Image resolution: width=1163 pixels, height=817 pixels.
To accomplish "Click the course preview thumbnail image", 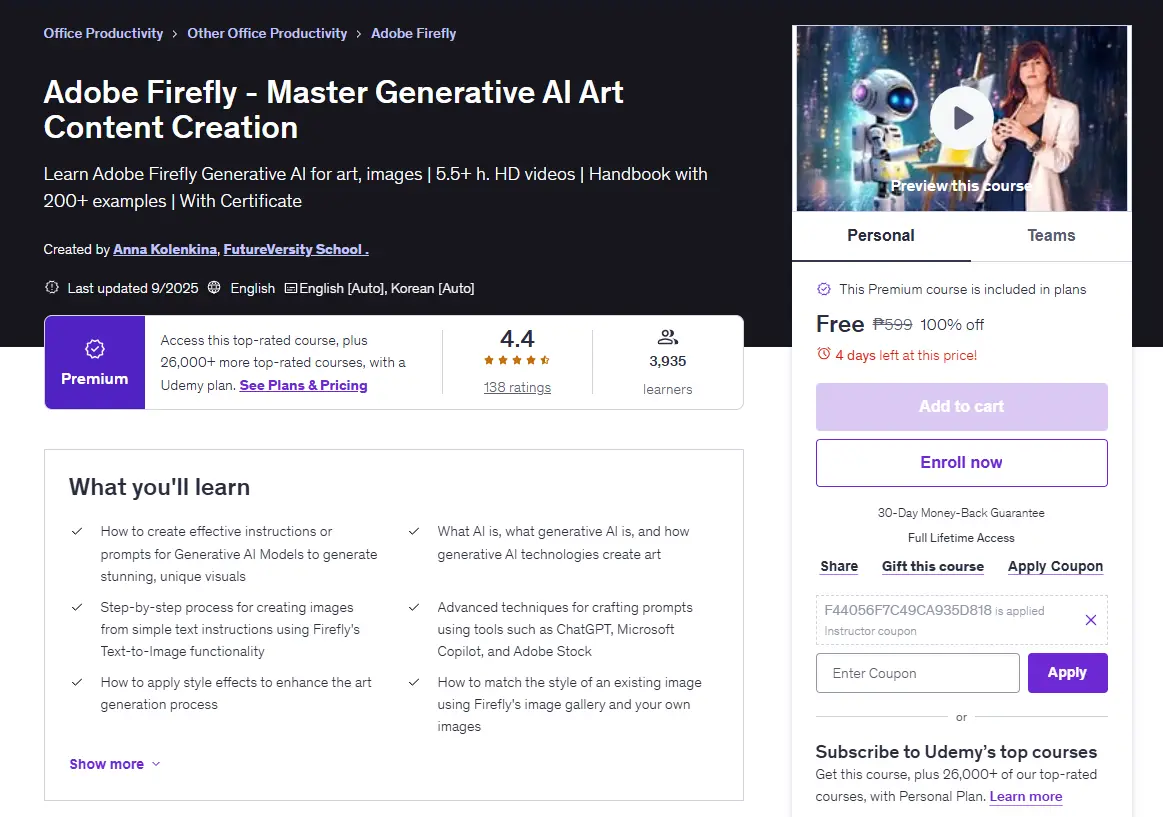I will coord(961,119).
